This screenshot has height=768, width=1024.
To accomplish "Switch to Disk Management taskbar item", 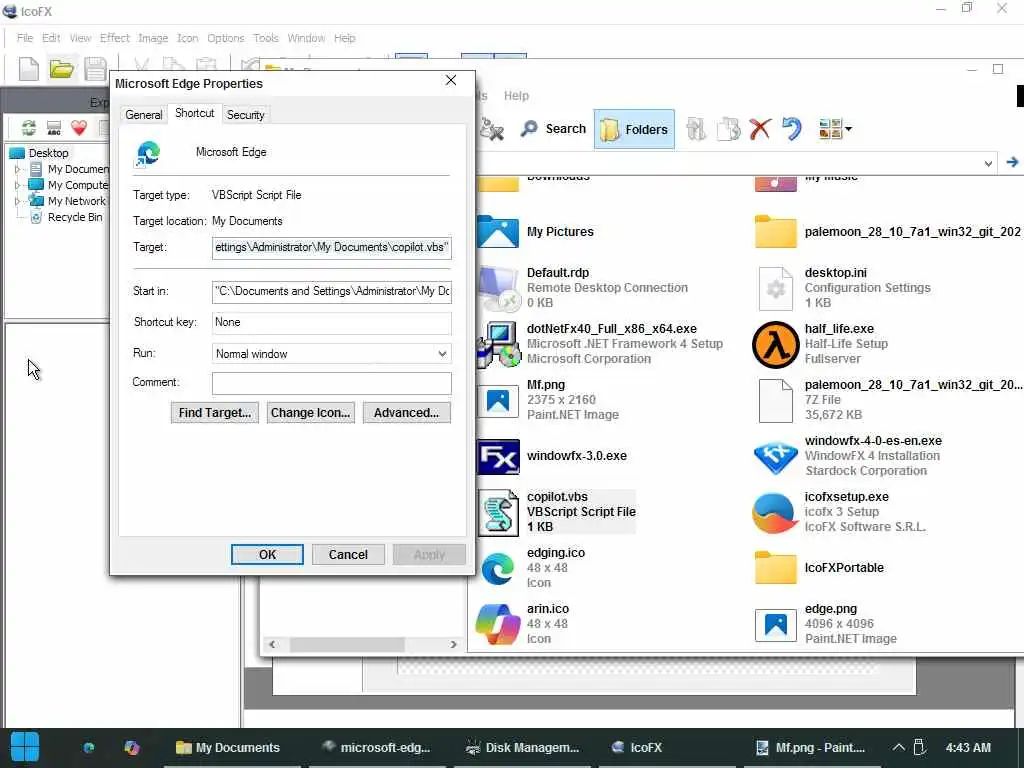I will (522, 748).
